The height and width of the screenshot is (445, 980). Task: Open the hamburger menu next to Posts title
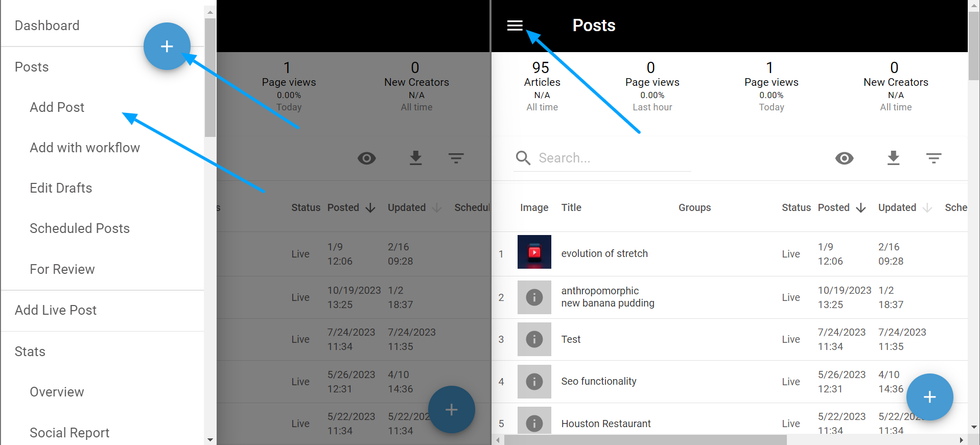click(515, 26)
